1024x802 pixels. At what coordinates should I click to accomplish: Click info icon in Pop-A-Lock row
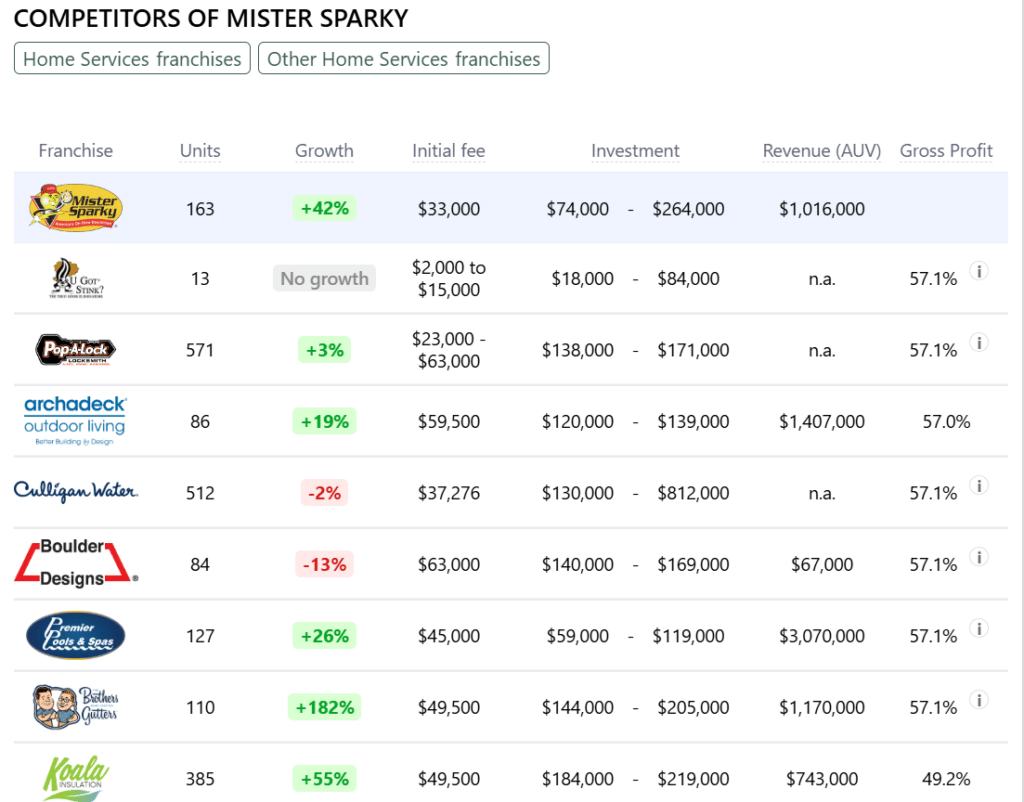(x=978, y=342)
